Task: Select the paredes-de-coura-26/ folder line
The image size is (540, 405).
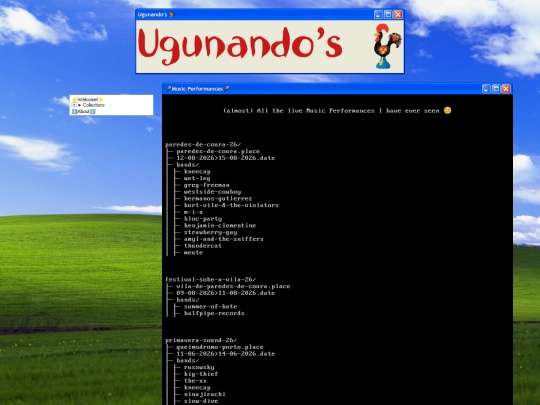Action: point(203,145)
